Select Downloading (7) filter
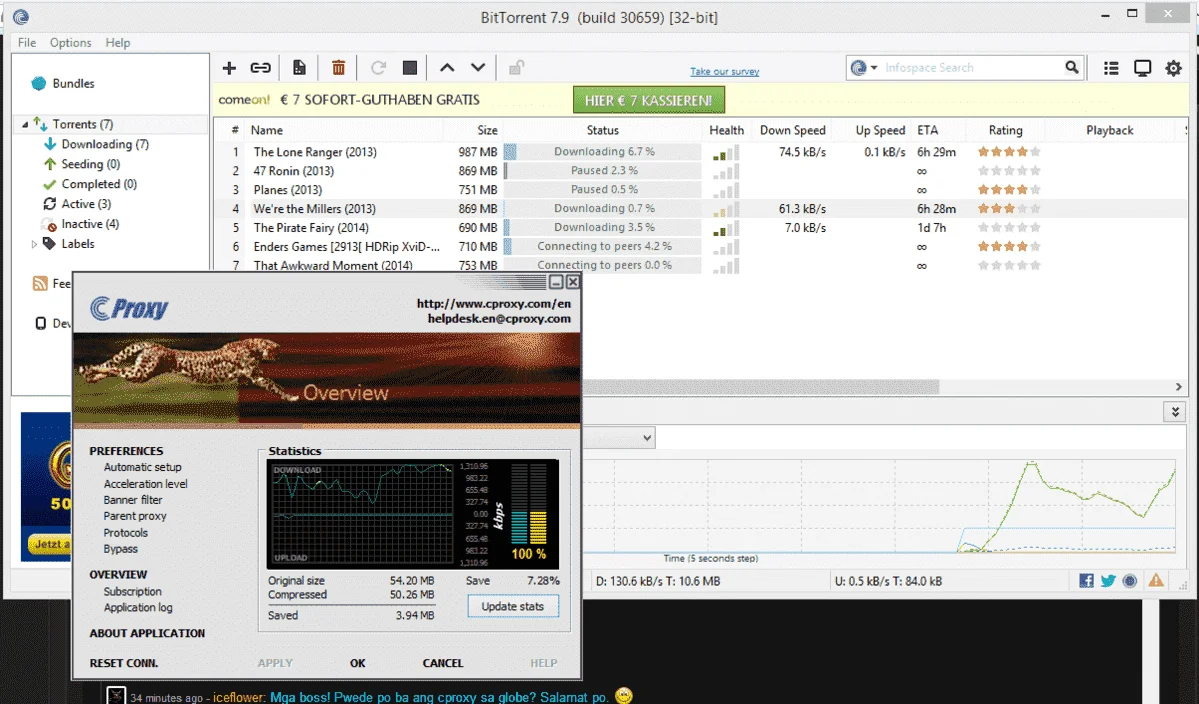This screenshot has height=704, width=1199. tap(105, 144)
